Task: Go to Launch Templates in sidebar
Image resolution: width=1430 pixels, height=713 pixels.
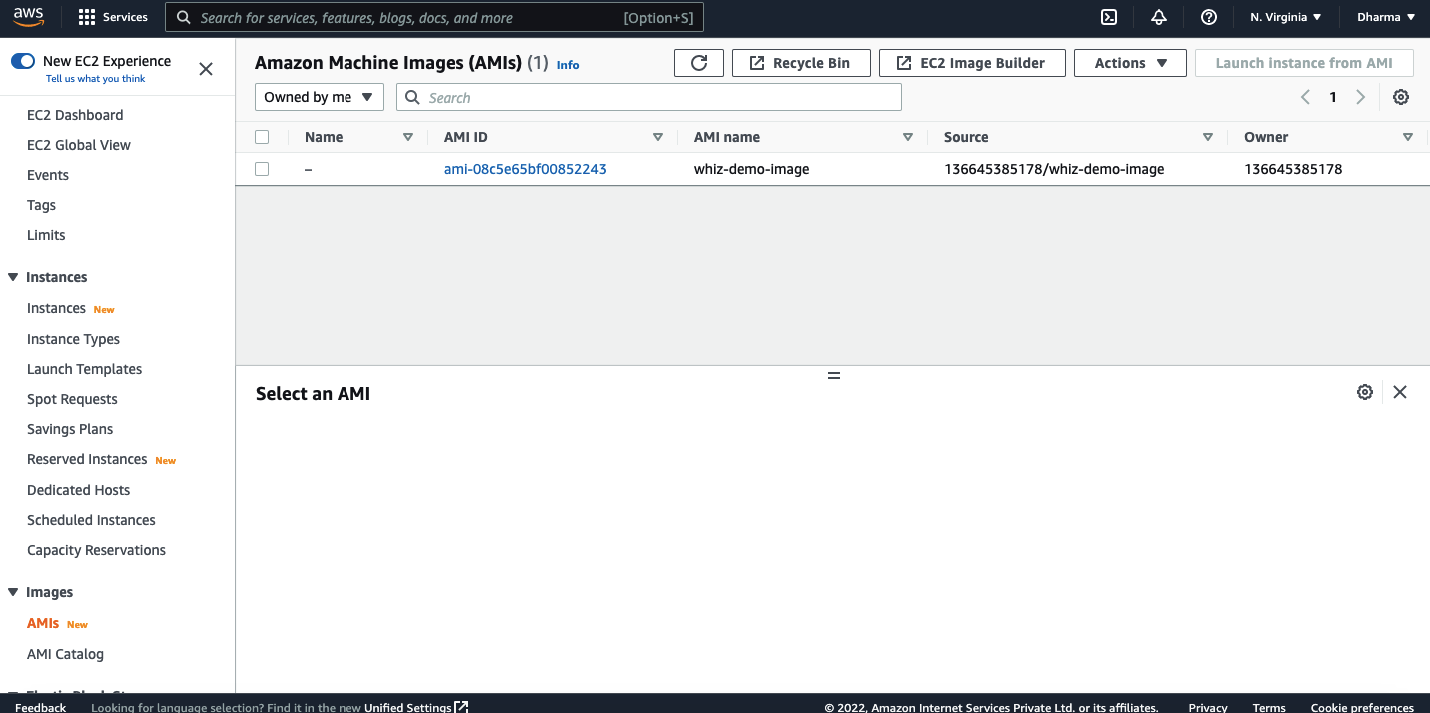Action: [84, 369]
